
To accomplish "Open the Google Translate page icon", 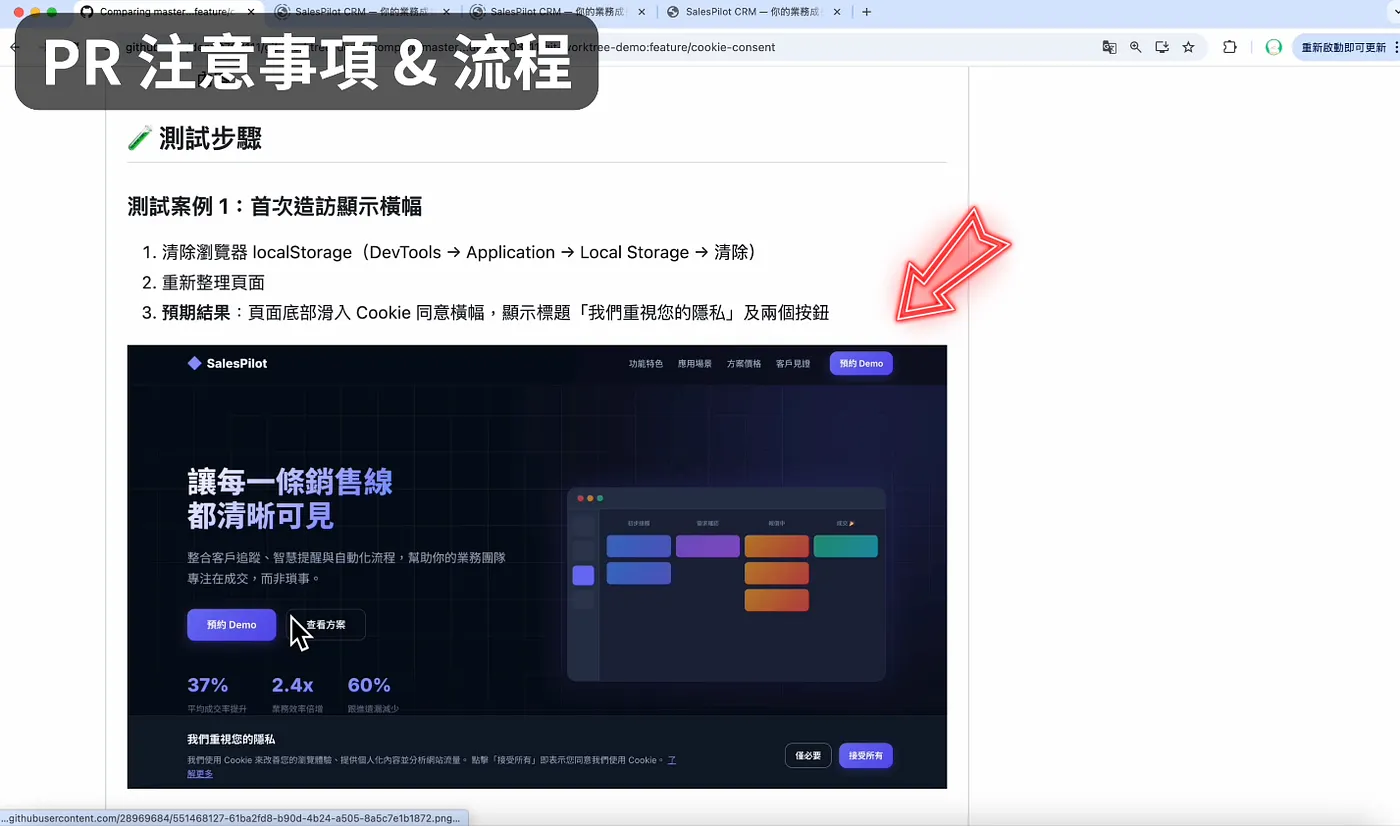I will pyautogui.click(x=1109, y=47).
